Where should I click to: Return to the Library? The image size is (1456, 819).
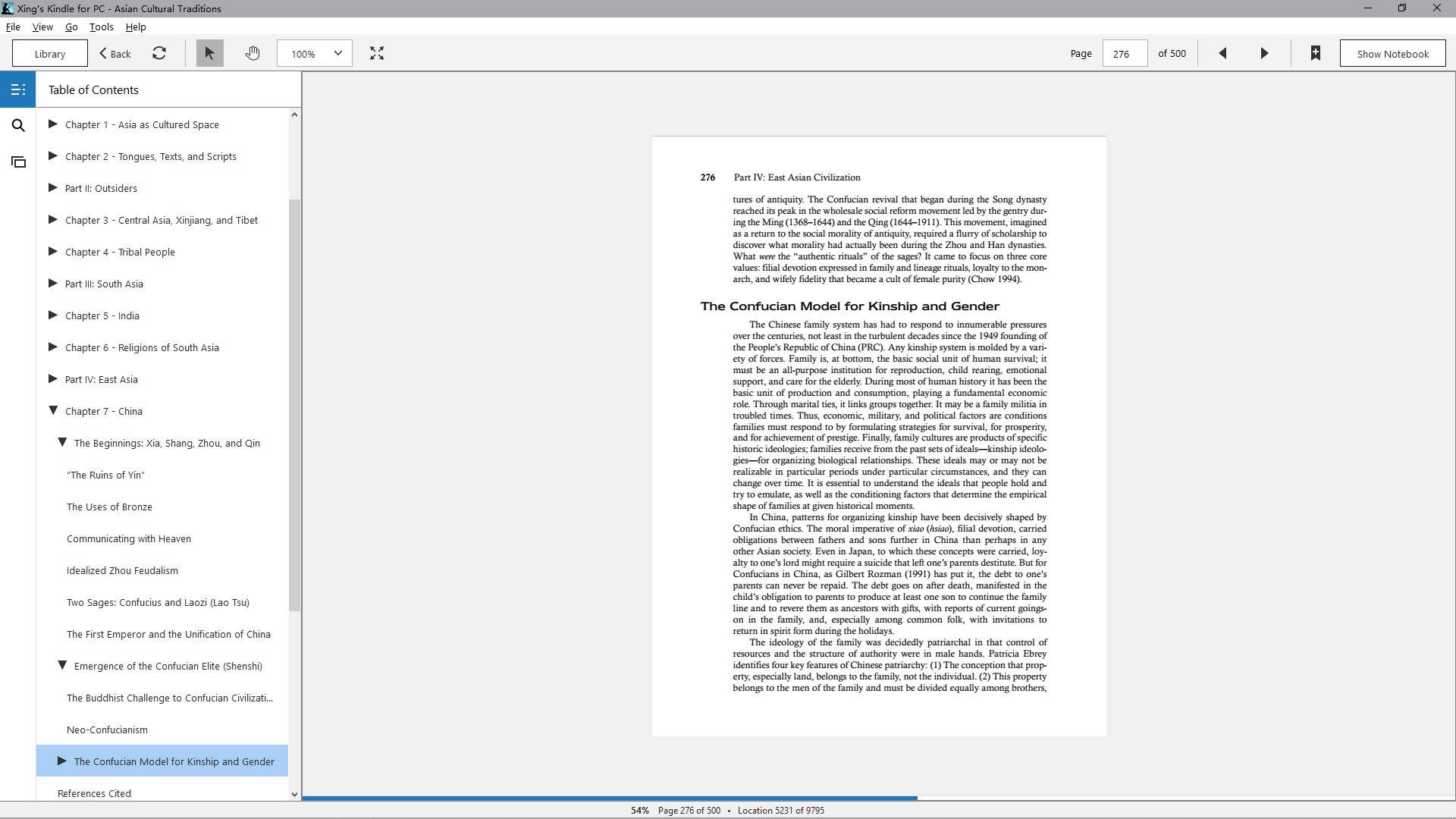tap(50, 53)
